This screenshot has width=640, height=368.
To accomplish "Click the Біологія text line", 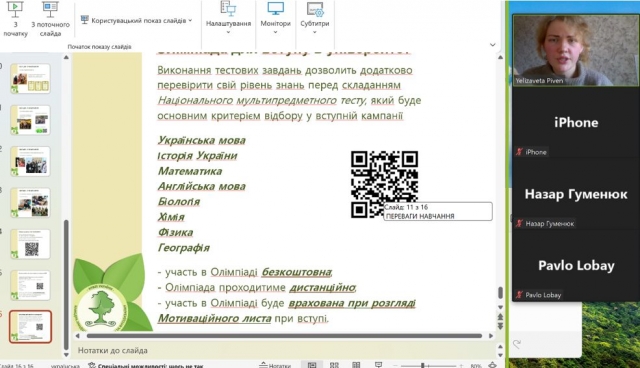I will click(x=179, y=202).
